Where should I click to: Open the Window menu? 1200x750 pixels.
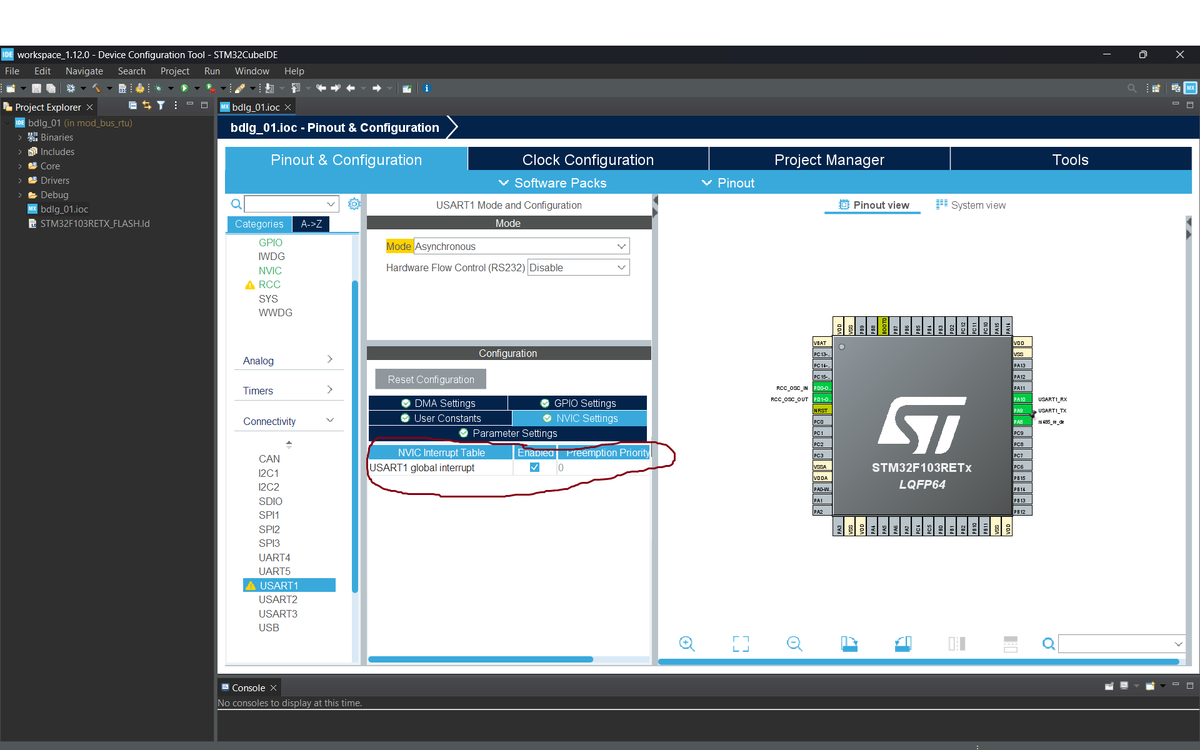(x=252, y=71)
